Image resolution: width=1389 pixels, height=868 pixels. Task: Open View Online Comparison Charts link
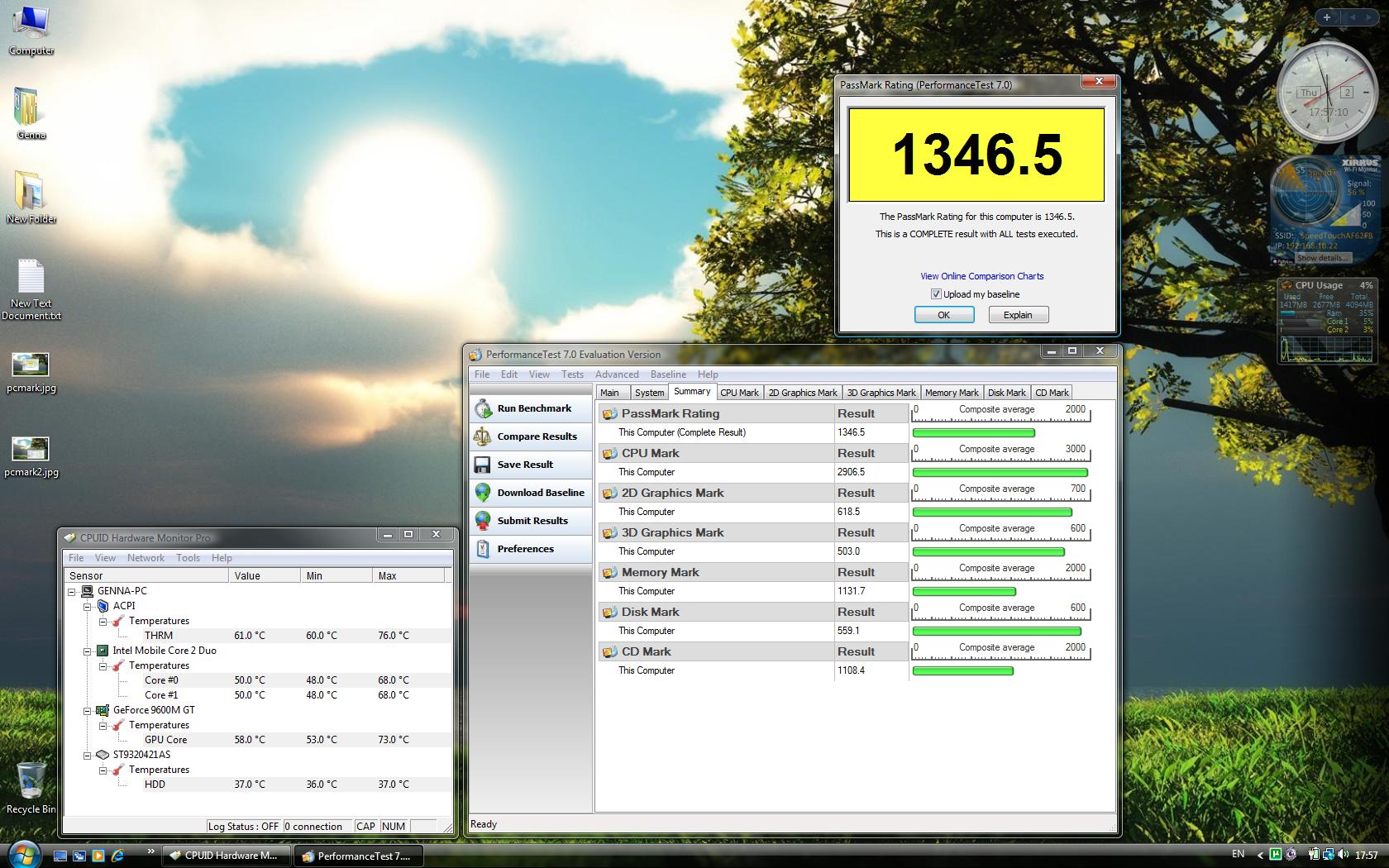click(x=982, y=276)
